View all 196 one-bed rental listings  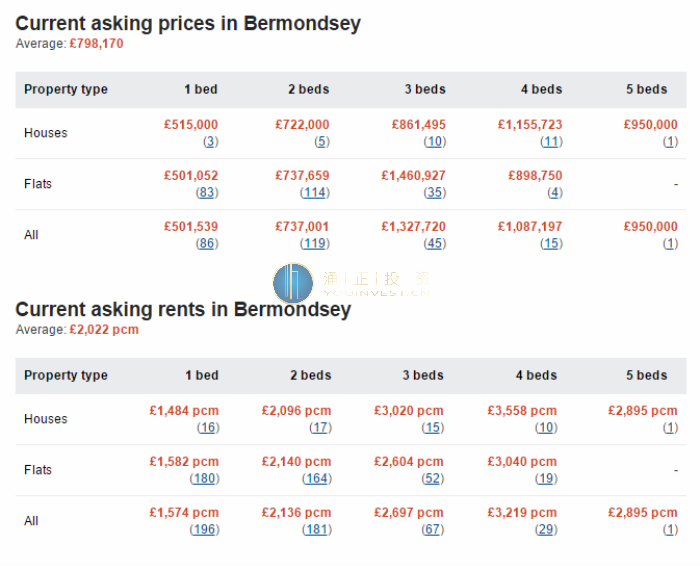pos(204,529)
